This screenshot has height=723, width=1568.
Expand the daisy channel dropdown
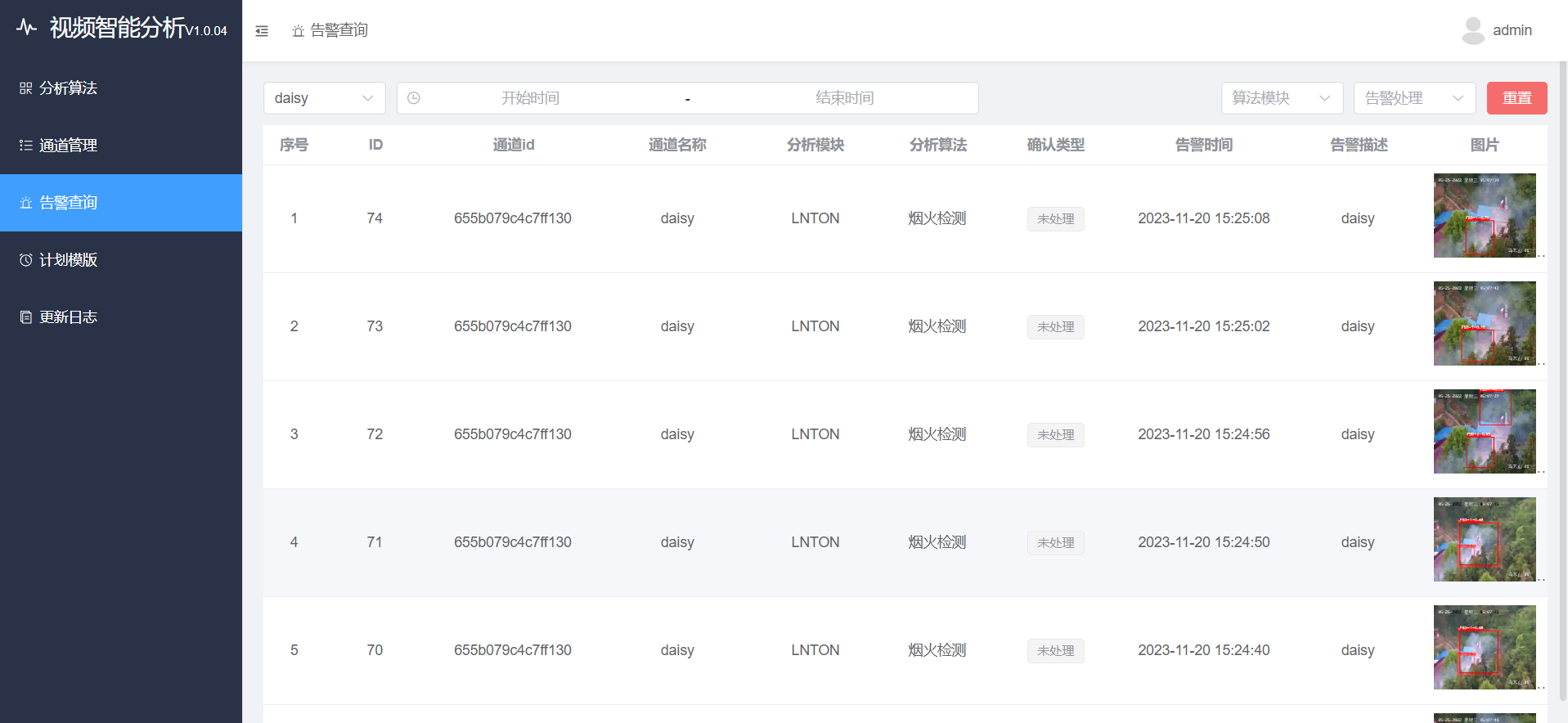click(325, 98)
